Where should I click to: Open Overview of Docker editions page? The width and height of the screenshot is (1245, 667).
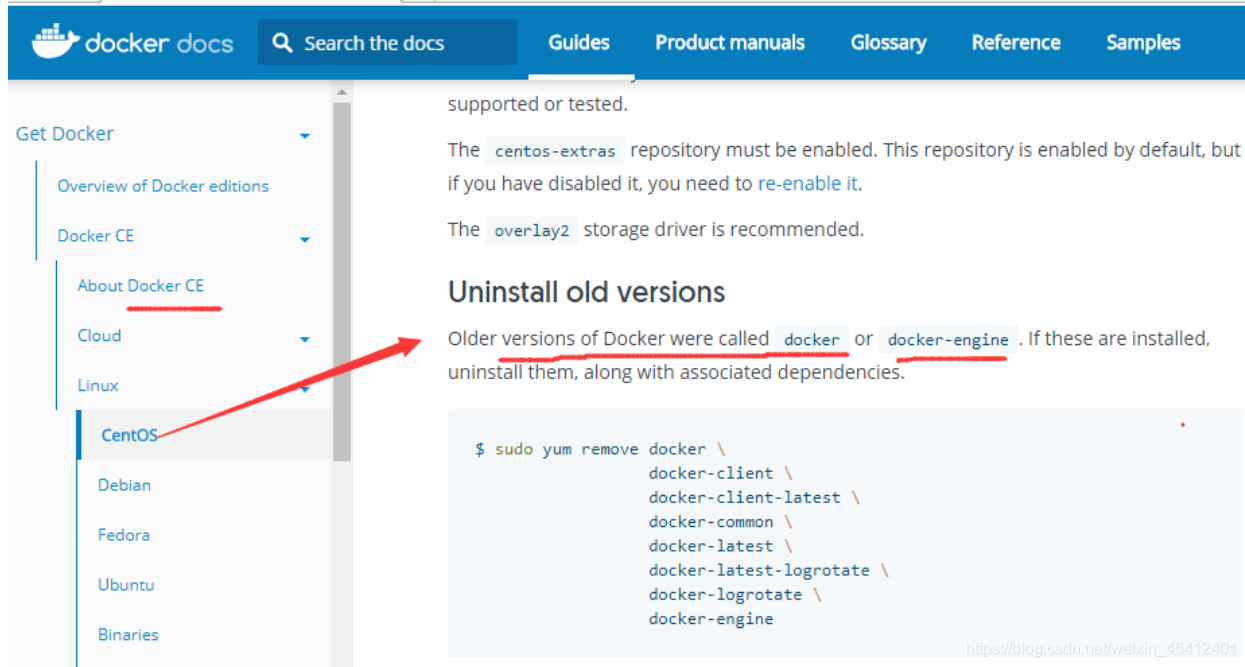(163, 186)
